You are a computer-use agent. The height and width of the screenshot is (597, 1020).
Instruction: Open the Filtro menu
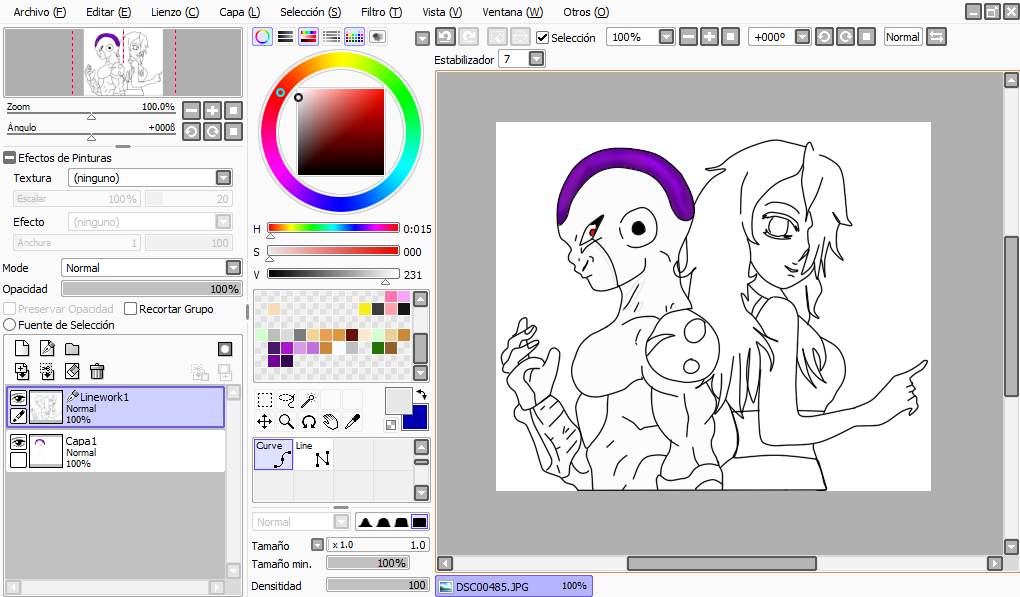[x=382, y=12]
